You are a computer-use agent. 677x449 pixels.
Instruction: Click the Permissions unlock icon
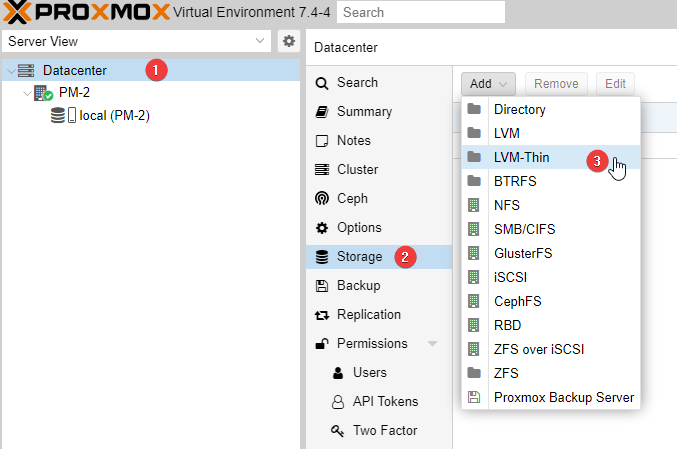click(322, 344)
